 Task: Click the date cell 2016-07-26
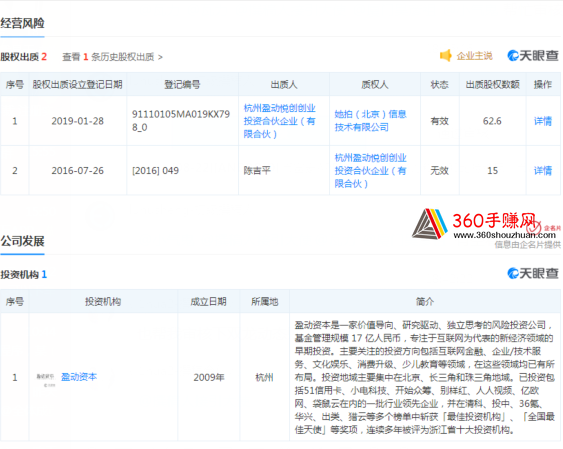pyautogui.click(x=77, y=170)
